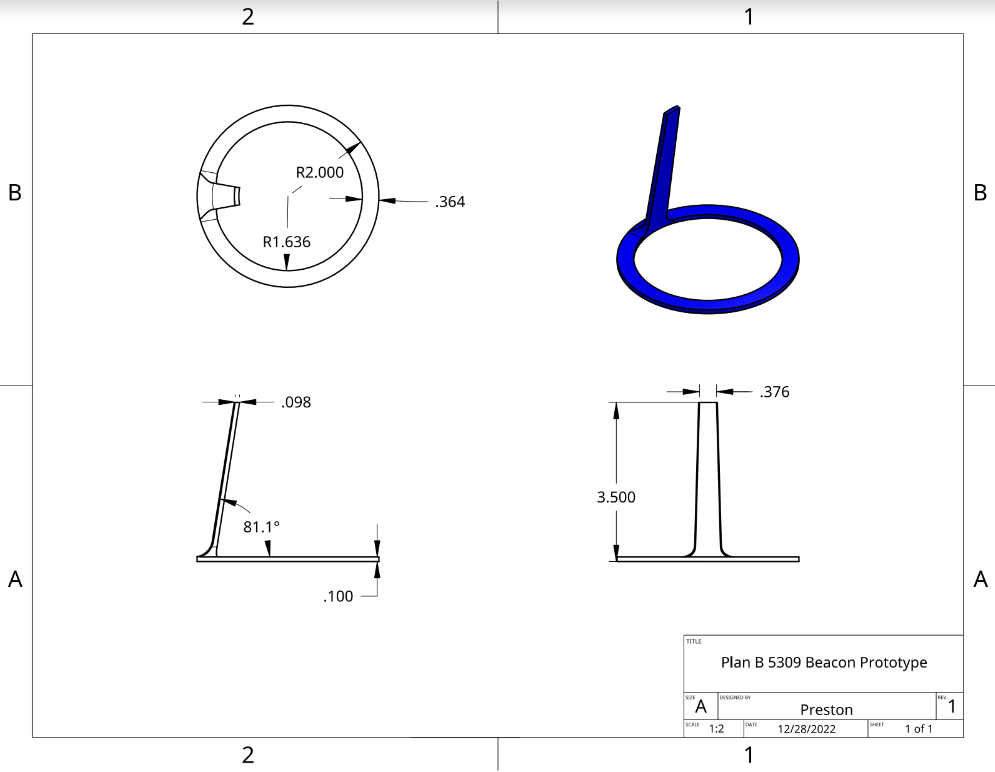Select the .376 width dimension
This screenshot has height=772, width=995.
(x=774, y=392)
